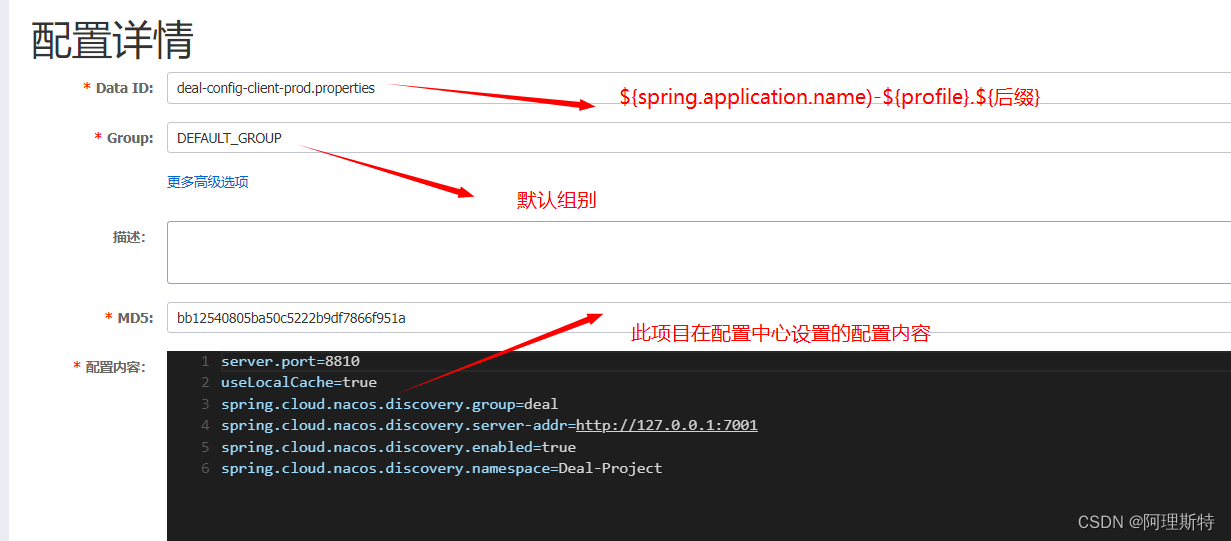The width and height of the screenshot is (1231, 541).
Task: Select the line spring.cloud.nacos.discovery.enabled=true
Action: [399, 447]
